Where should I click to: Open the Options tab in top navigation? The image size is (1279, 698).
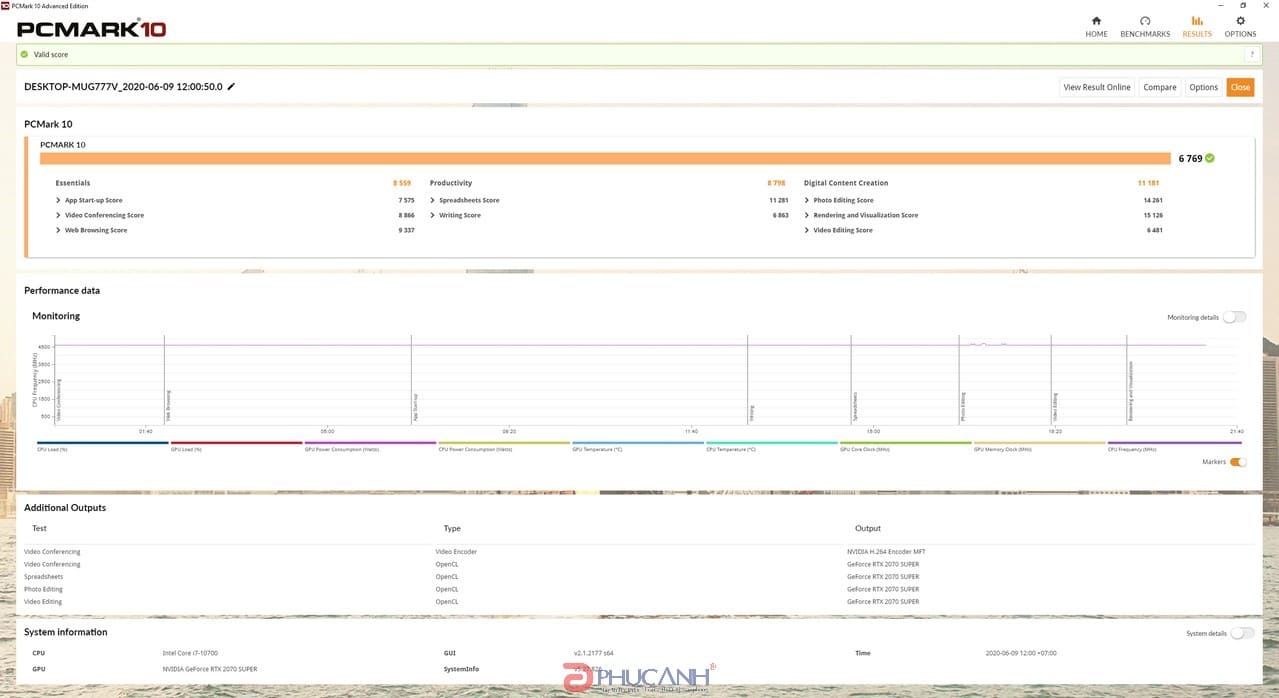click(1240, 26)
